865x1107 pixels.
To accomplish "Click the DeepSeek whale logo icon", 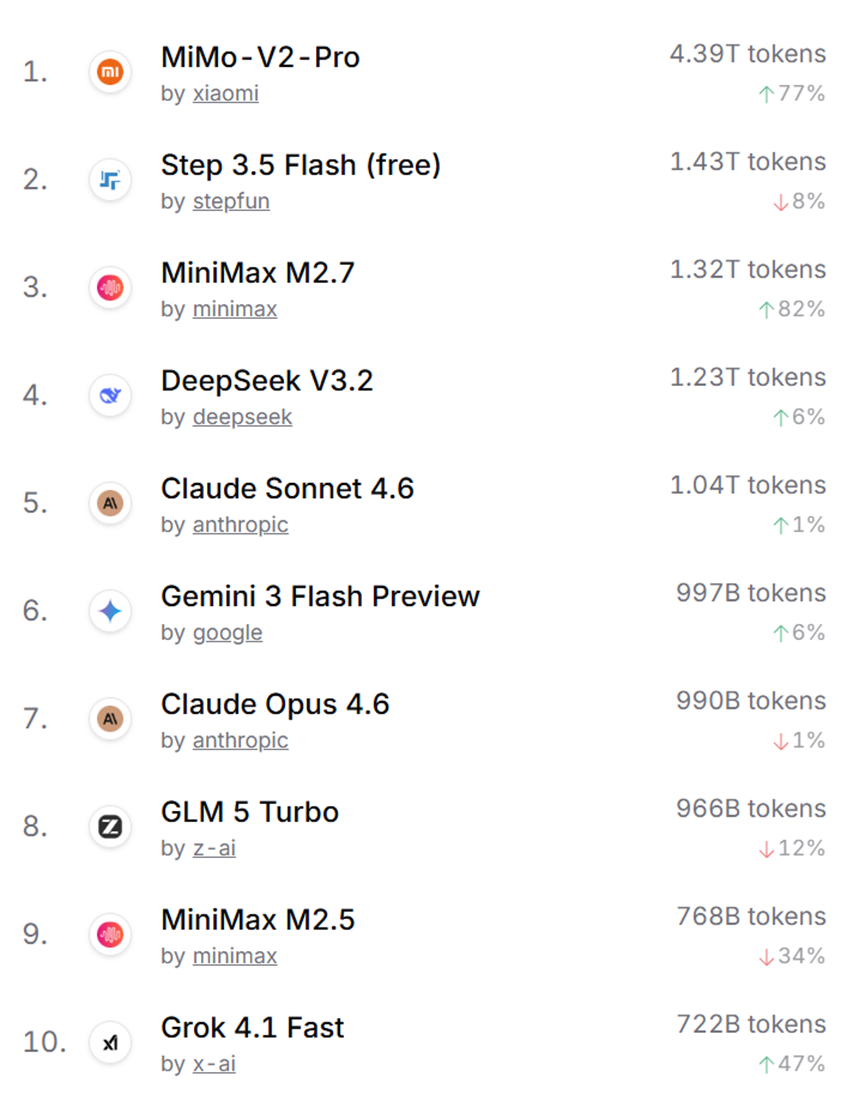I will (x=110, y=396).
